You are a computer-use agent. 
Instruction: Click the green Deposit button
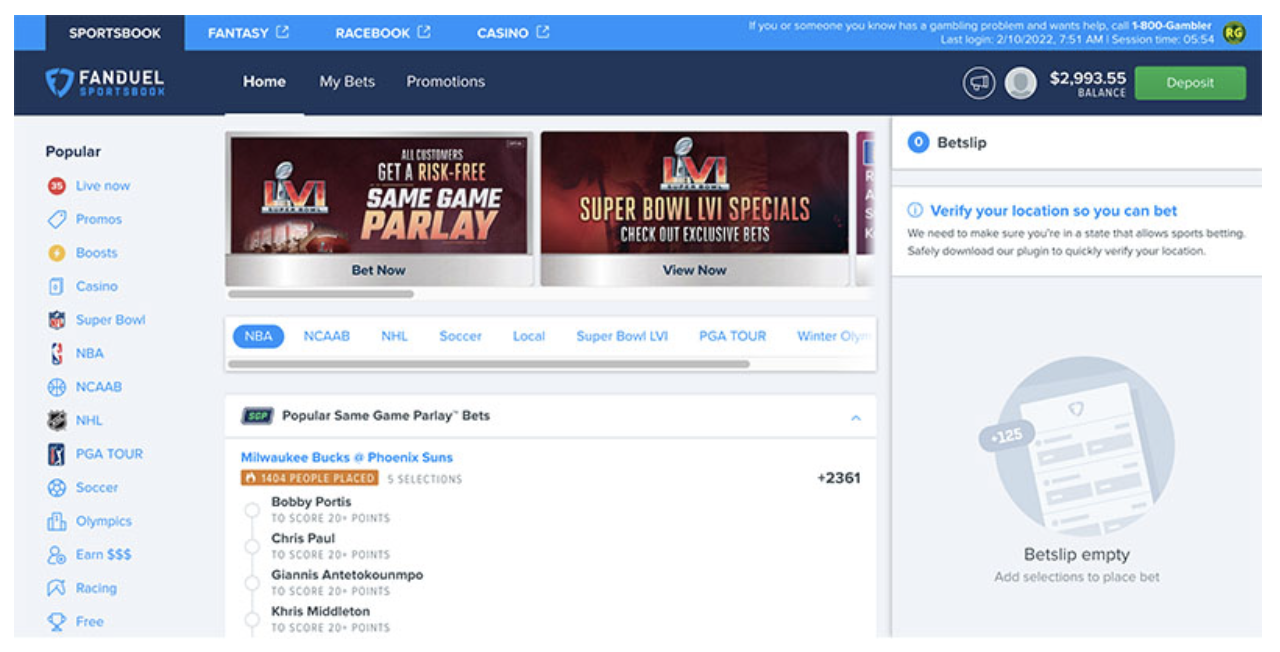[1190, 83]
